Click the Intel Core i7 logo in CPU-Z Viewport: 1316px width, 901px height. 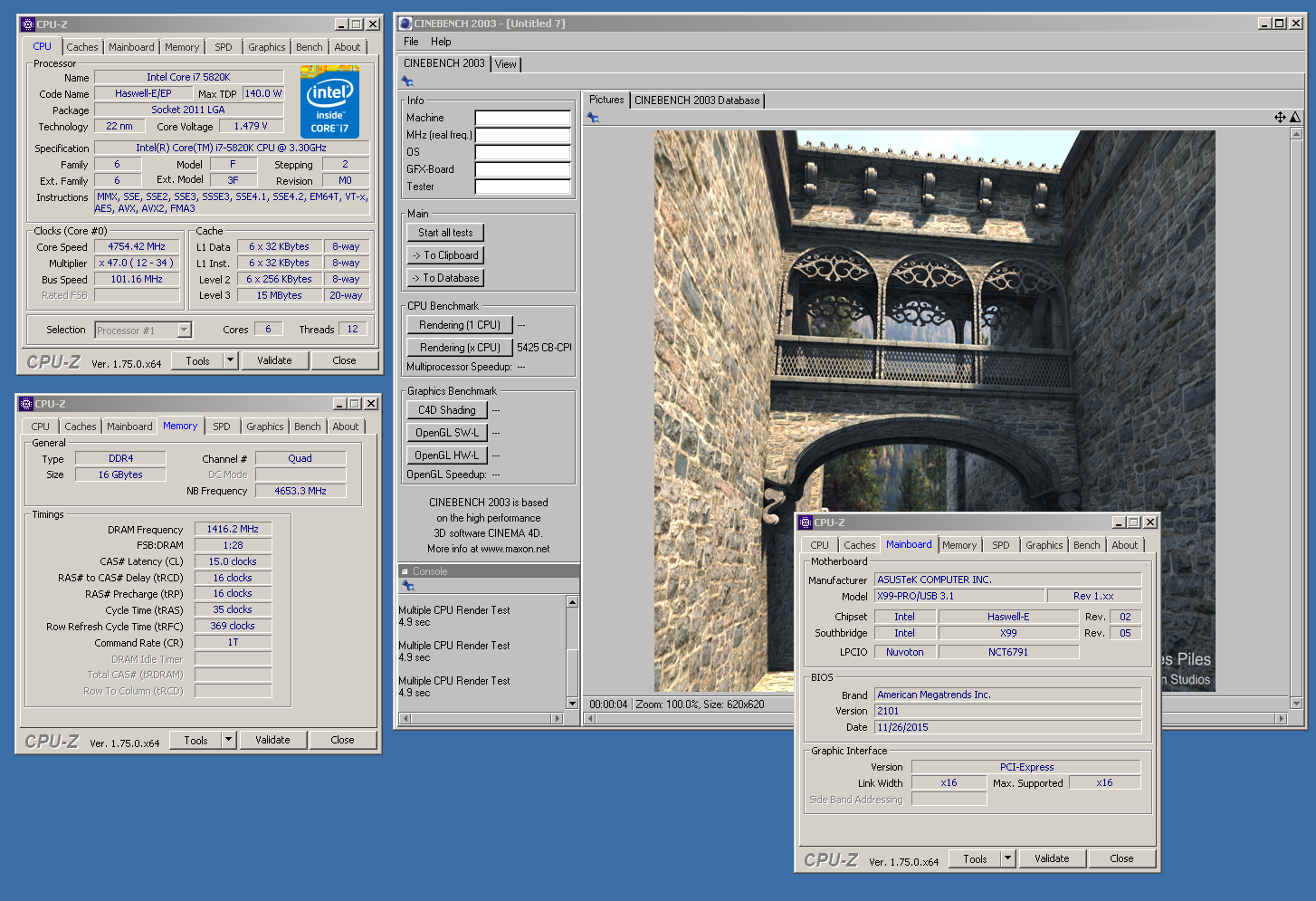(x=329, y=102)
